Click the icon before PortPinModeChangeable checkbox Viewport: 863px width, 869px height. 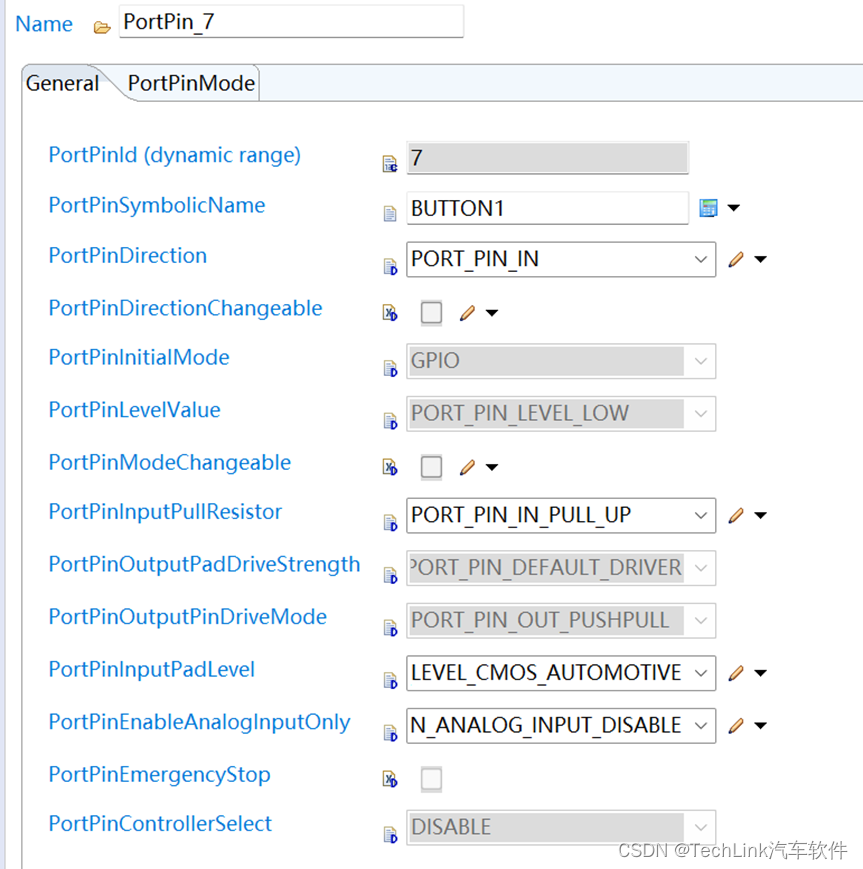click(390, 467)
